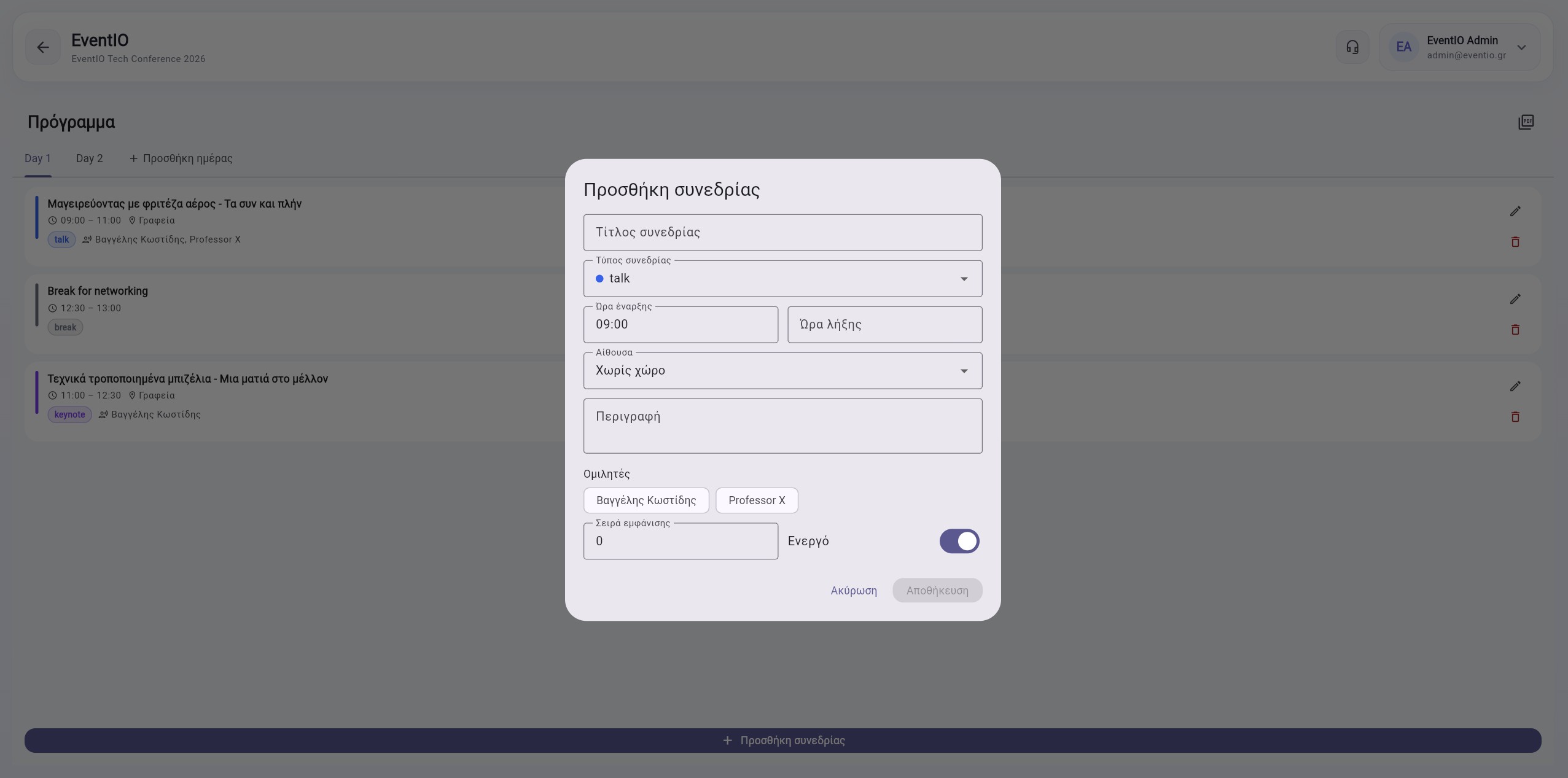Image resolution: width=1568 pixels, height=778 pixels.
Task: Click the 12:30 – 13:00 time text
Action: point(91,308)
